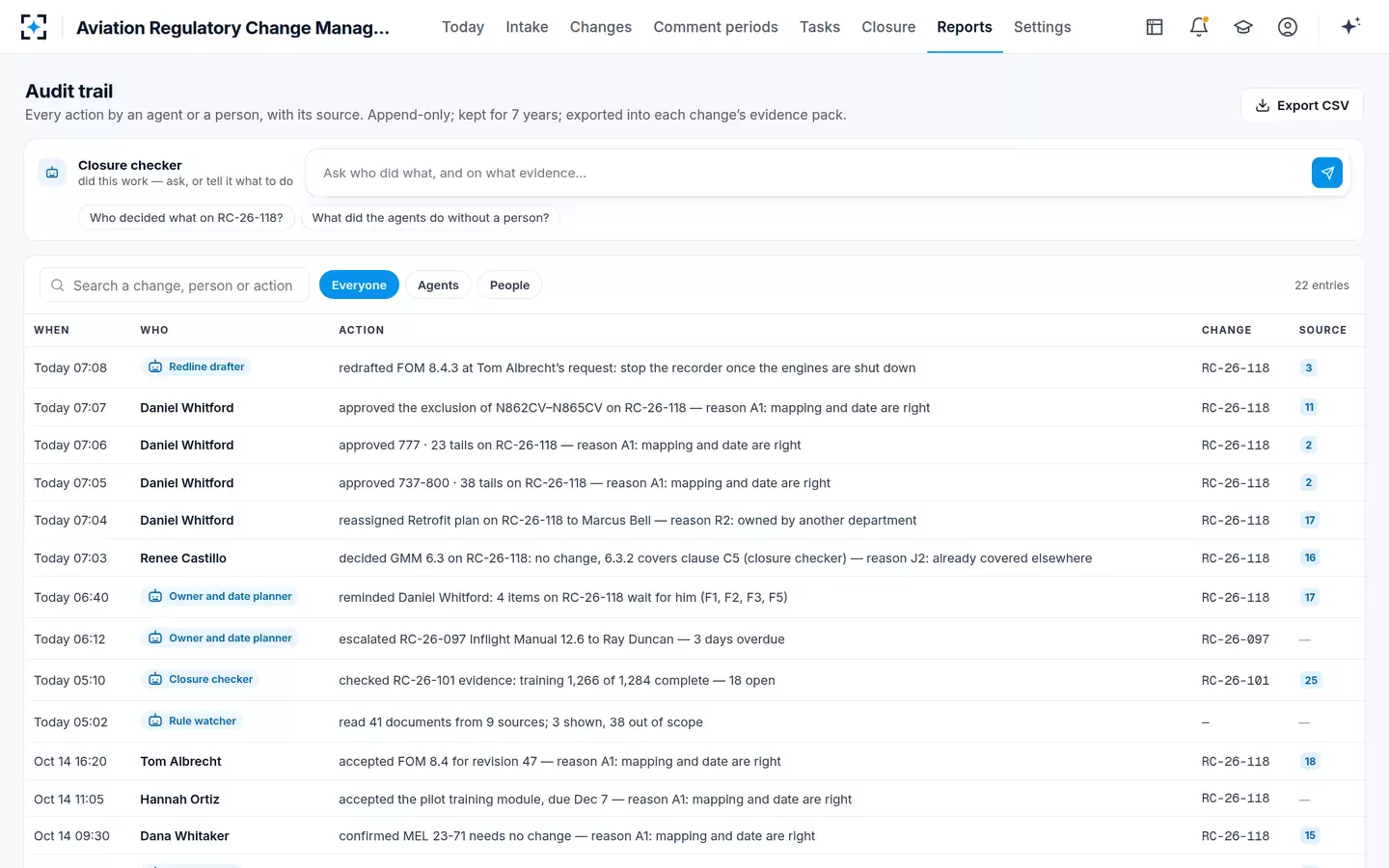Screen dimensions: 1389x868
Task: Select Tom Albrecht's name
Action: tap(180, 761)
